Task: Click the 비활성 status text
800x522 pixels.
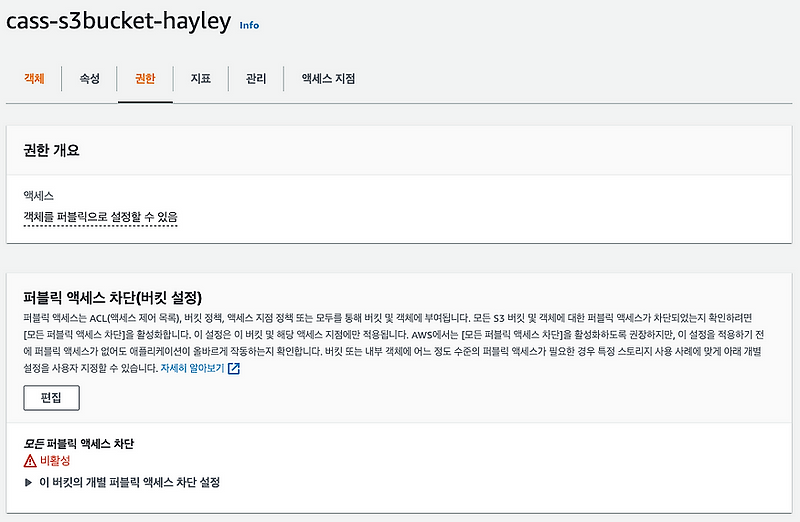Action: (55, 461)
